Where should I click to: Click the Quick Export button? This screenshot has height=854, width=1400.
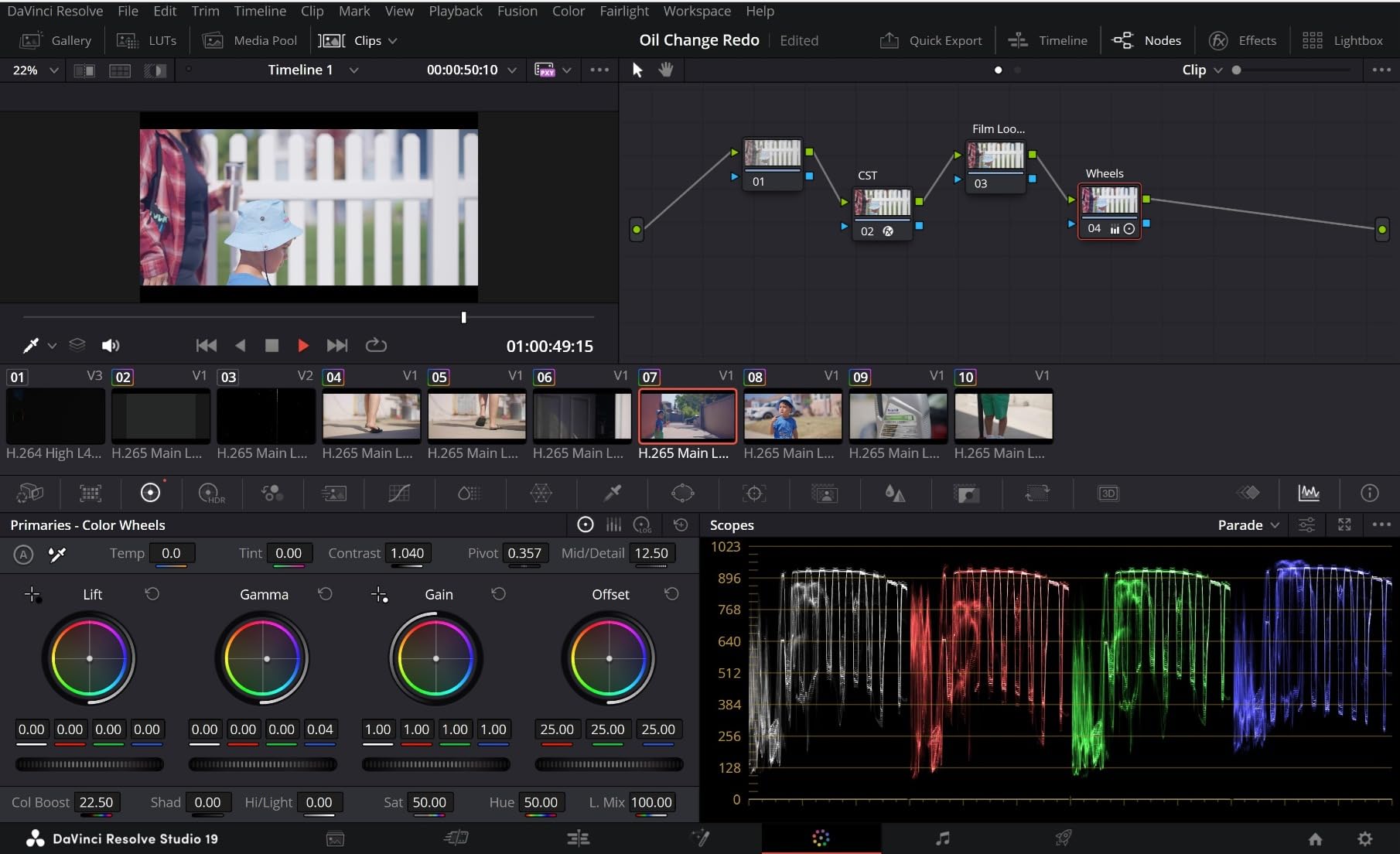[931, 40]
